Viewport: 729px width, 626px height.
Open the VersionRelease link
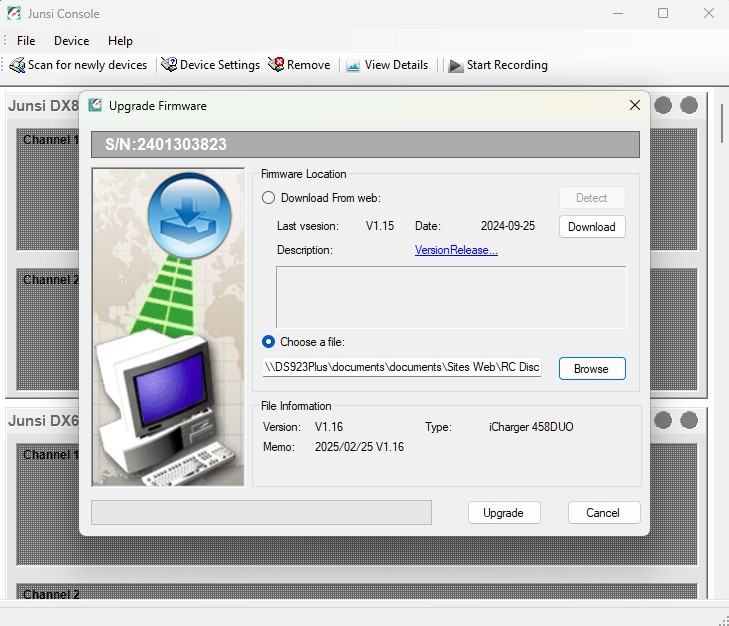[456, 250]
